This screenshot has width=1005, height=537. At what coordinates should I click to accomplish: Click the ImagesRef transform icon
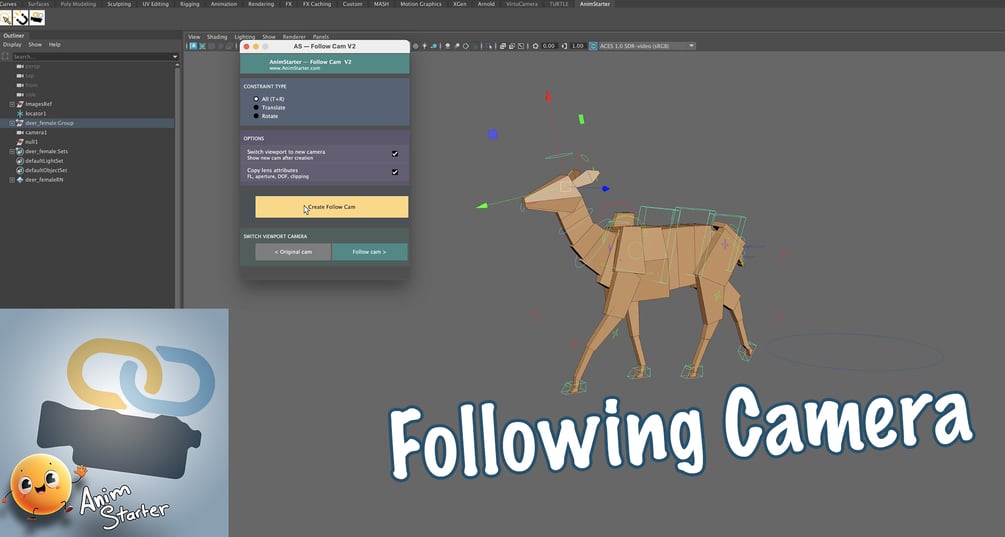click(x=20, y=104)
